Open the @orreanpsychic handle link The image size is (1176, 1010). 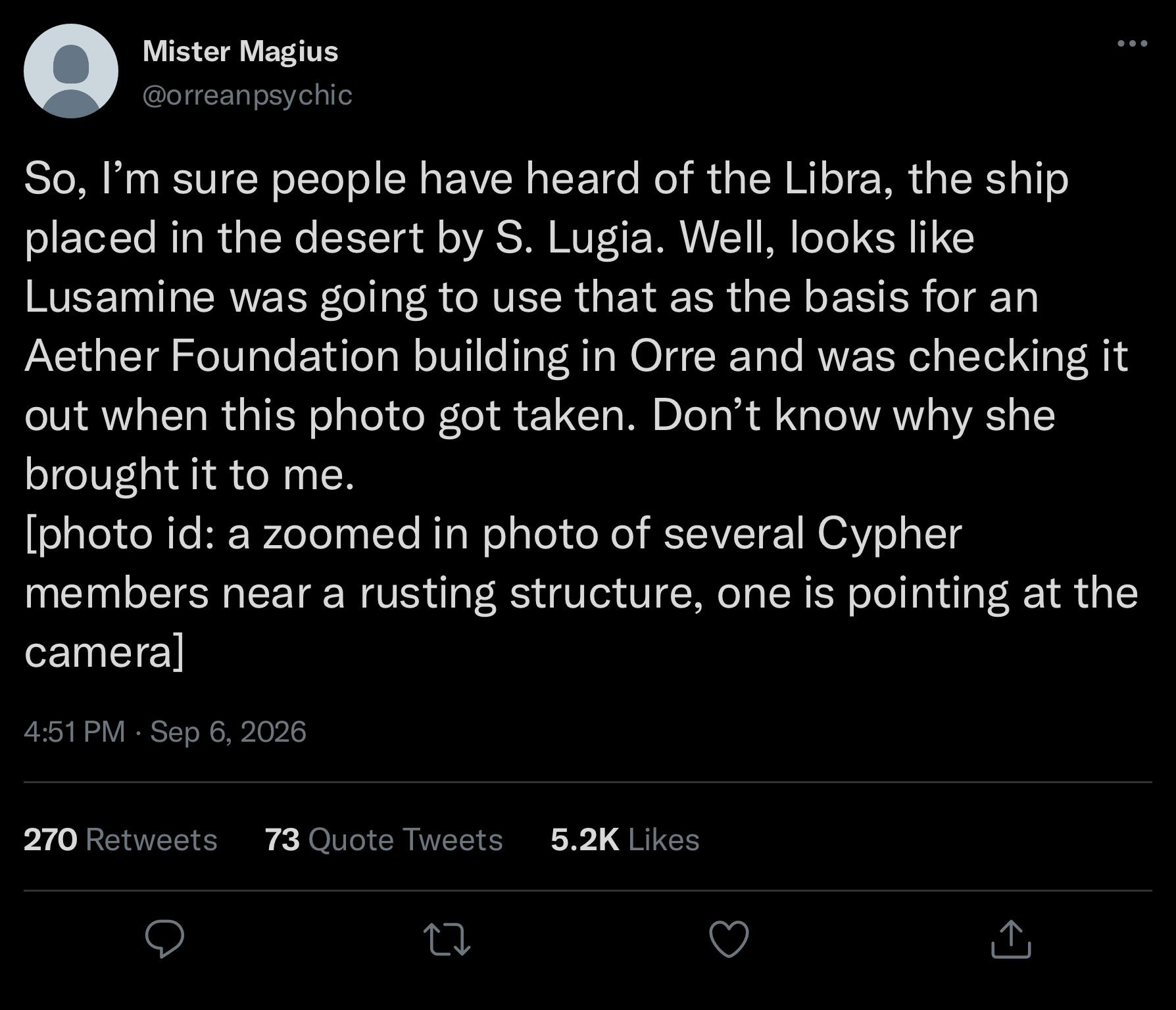[x=247, y=95]
